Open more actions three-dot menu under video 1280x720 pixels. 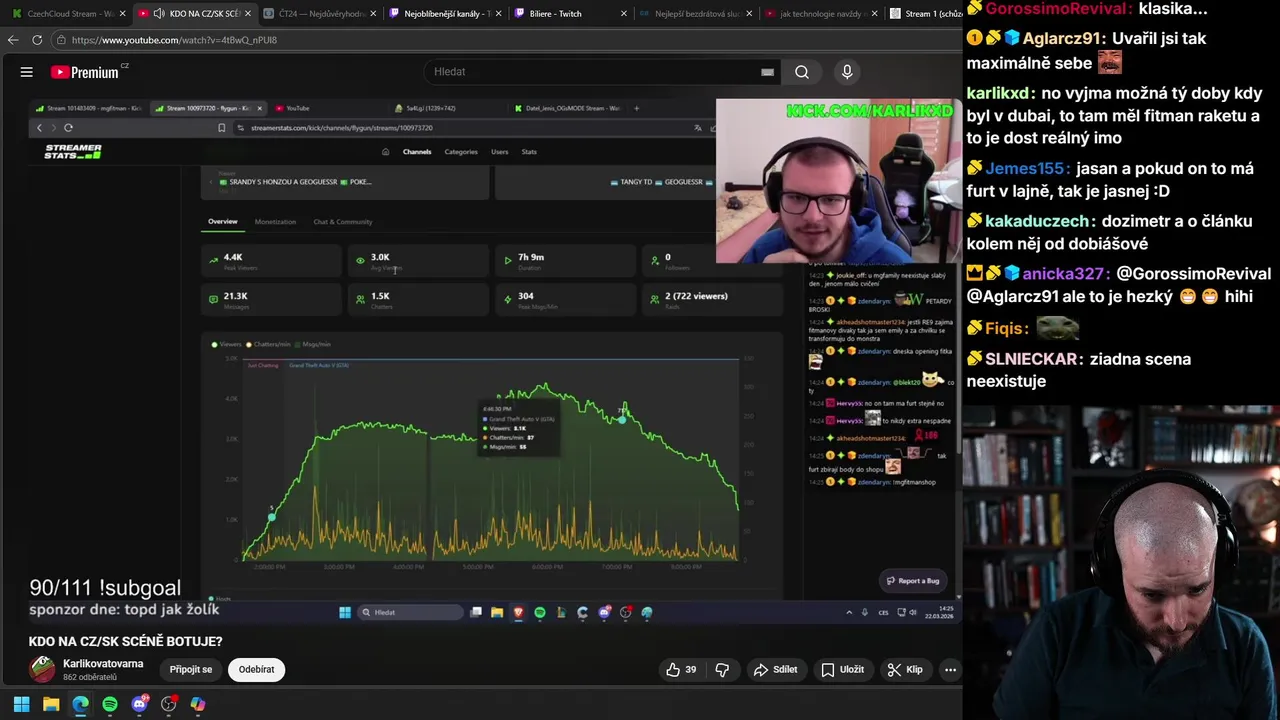point(950,670)
